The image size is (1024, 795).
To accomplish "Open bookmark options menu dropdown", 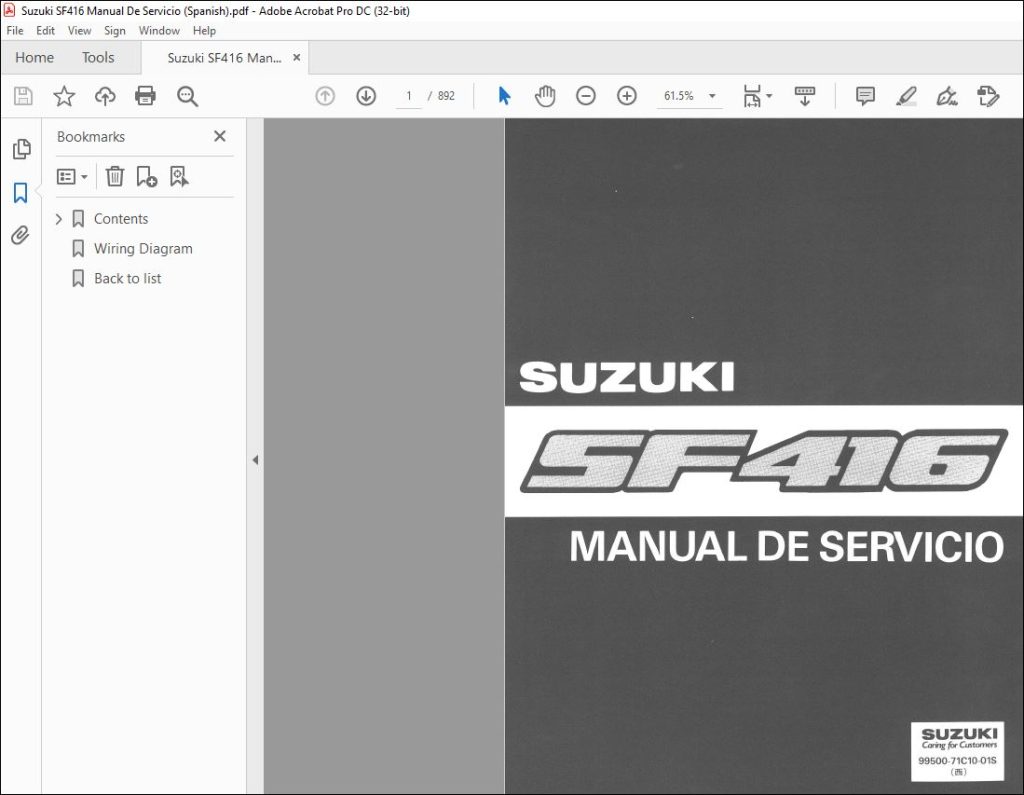I will pos(72,176).
